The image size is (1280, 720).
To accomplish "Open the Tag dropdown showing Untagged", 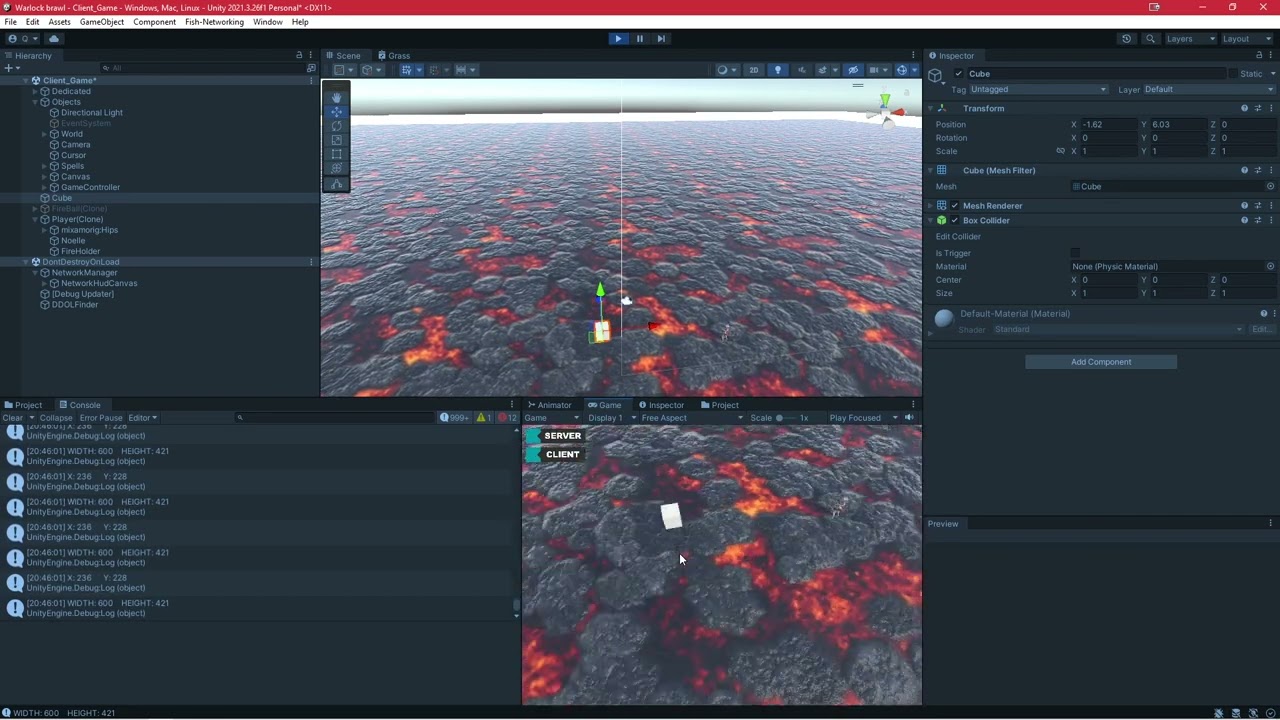I will (1038, 90).
